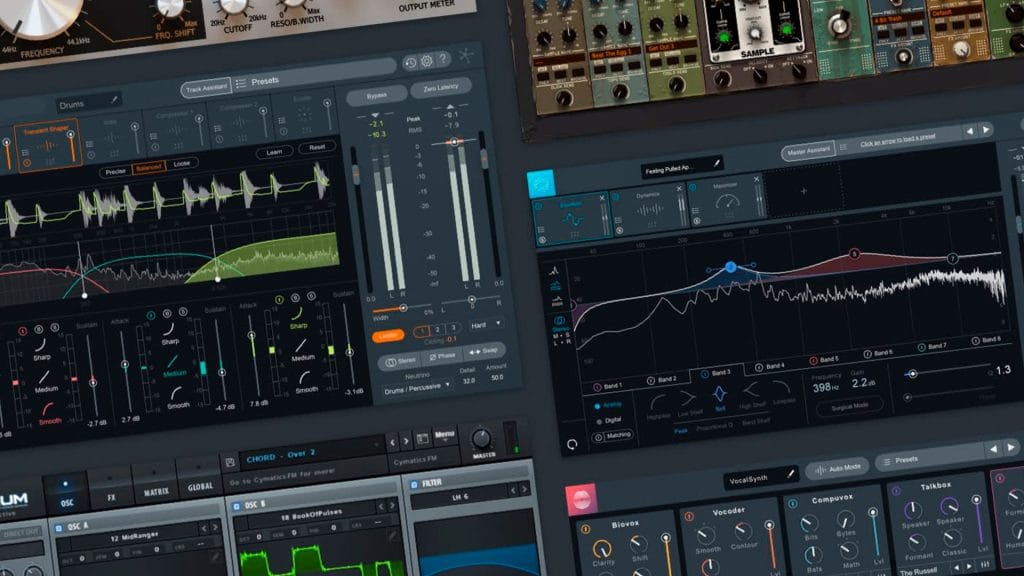Toggle the Vocoder module power button
Viewport: 1024px width, 576px height.
coord(688,516)
